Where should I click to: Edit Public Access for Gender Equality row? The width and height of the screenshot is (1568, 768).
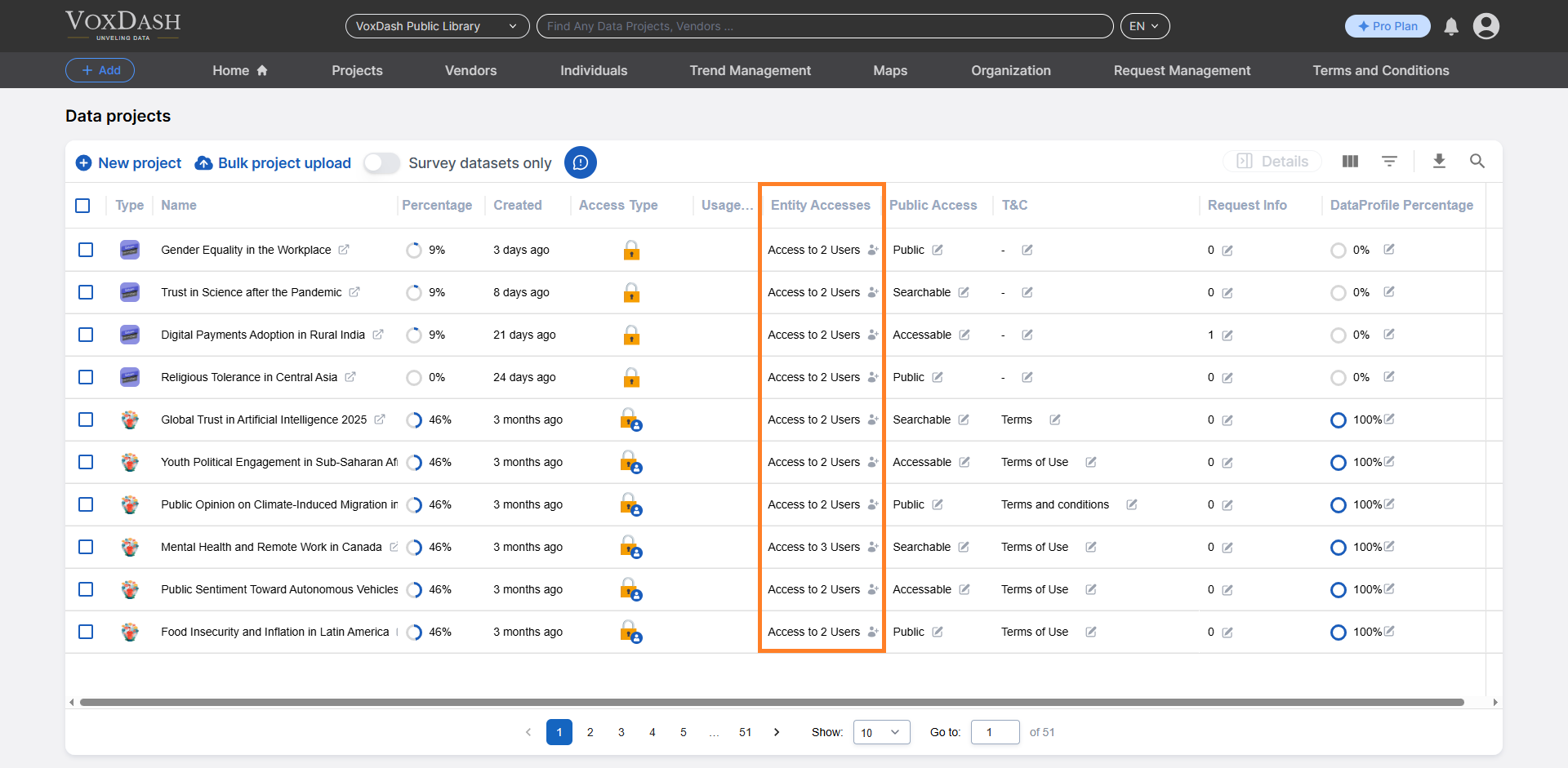click(938, 250)
